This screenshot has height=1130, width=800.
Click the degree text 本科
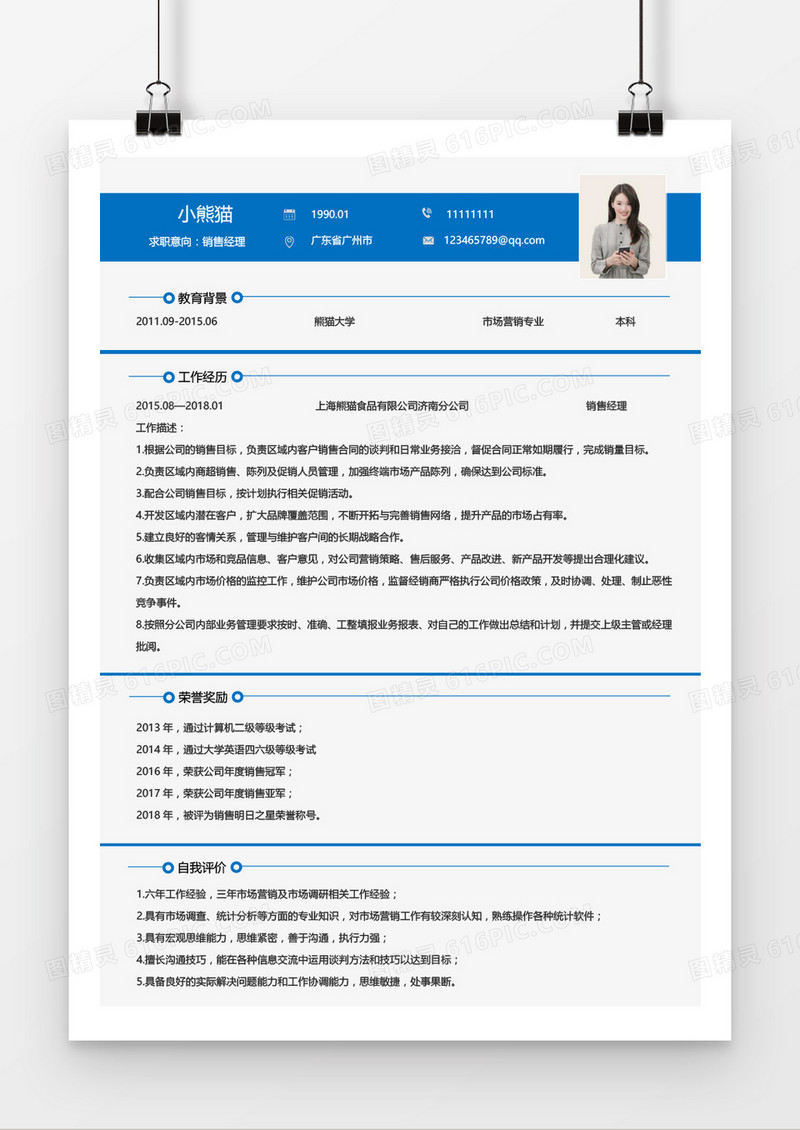coord(626,321)
